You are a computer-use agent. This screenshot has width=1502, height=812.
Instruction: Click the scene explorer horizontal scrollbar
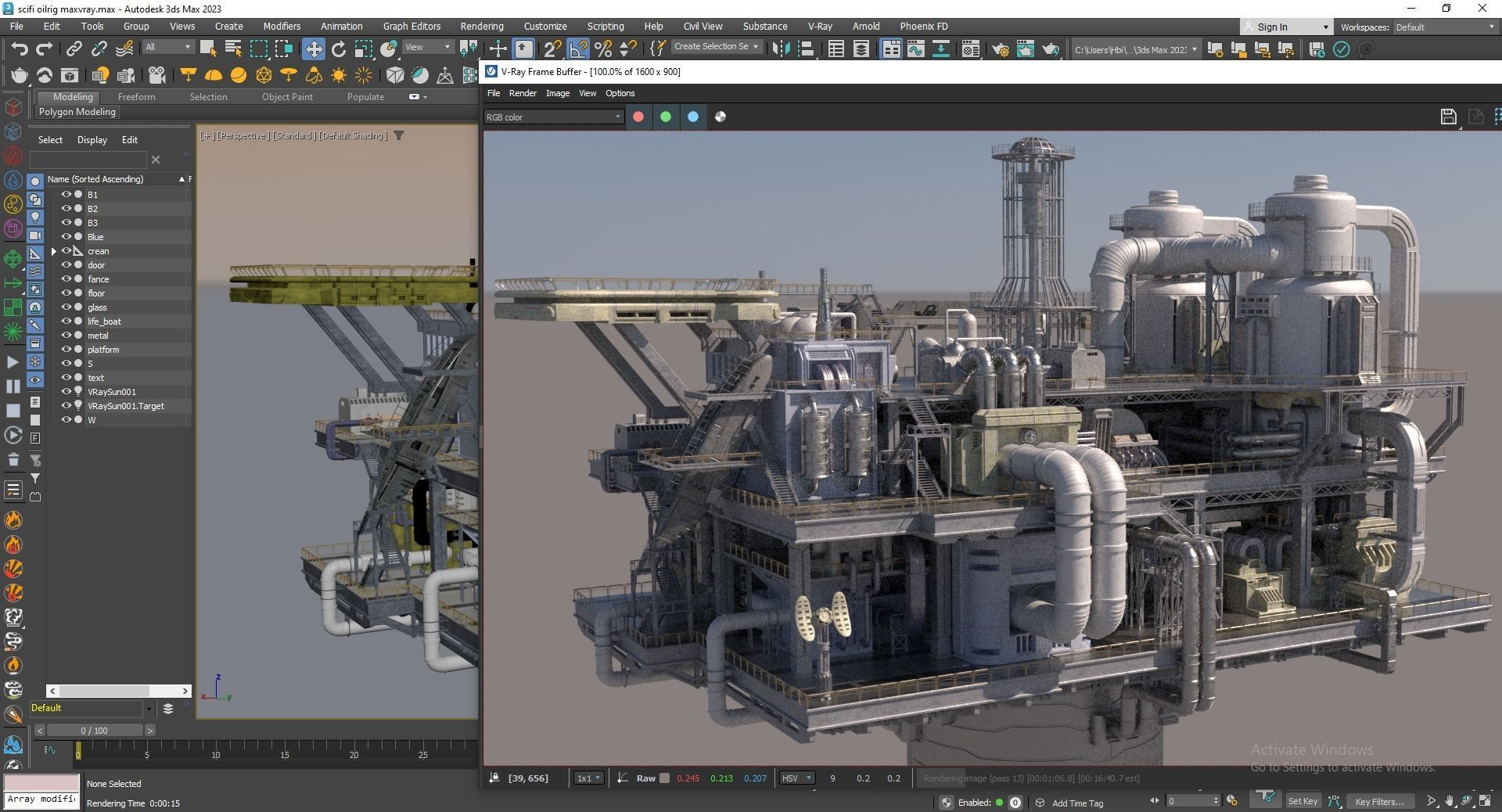[119, 691]
